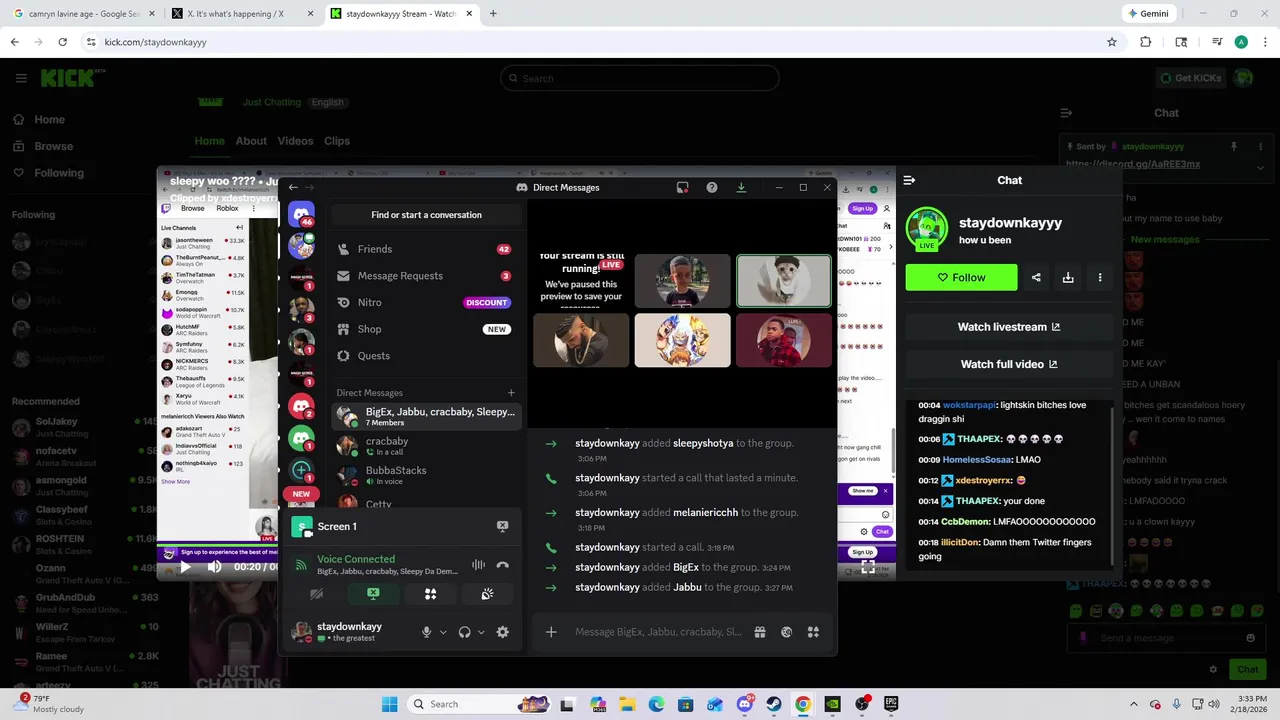Open Quests in Discord
Image resolution: width=1280 pixels, height=720 pixels.
426,356
